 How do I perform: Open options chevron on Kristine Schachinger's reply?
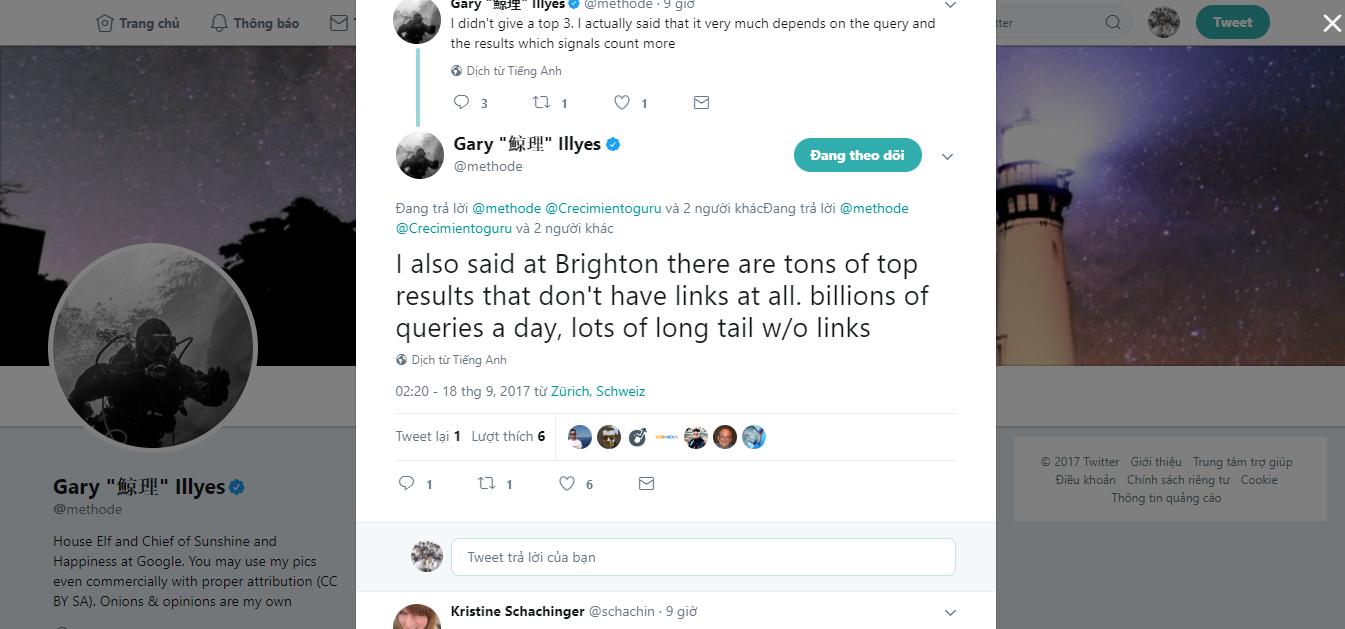950,612
